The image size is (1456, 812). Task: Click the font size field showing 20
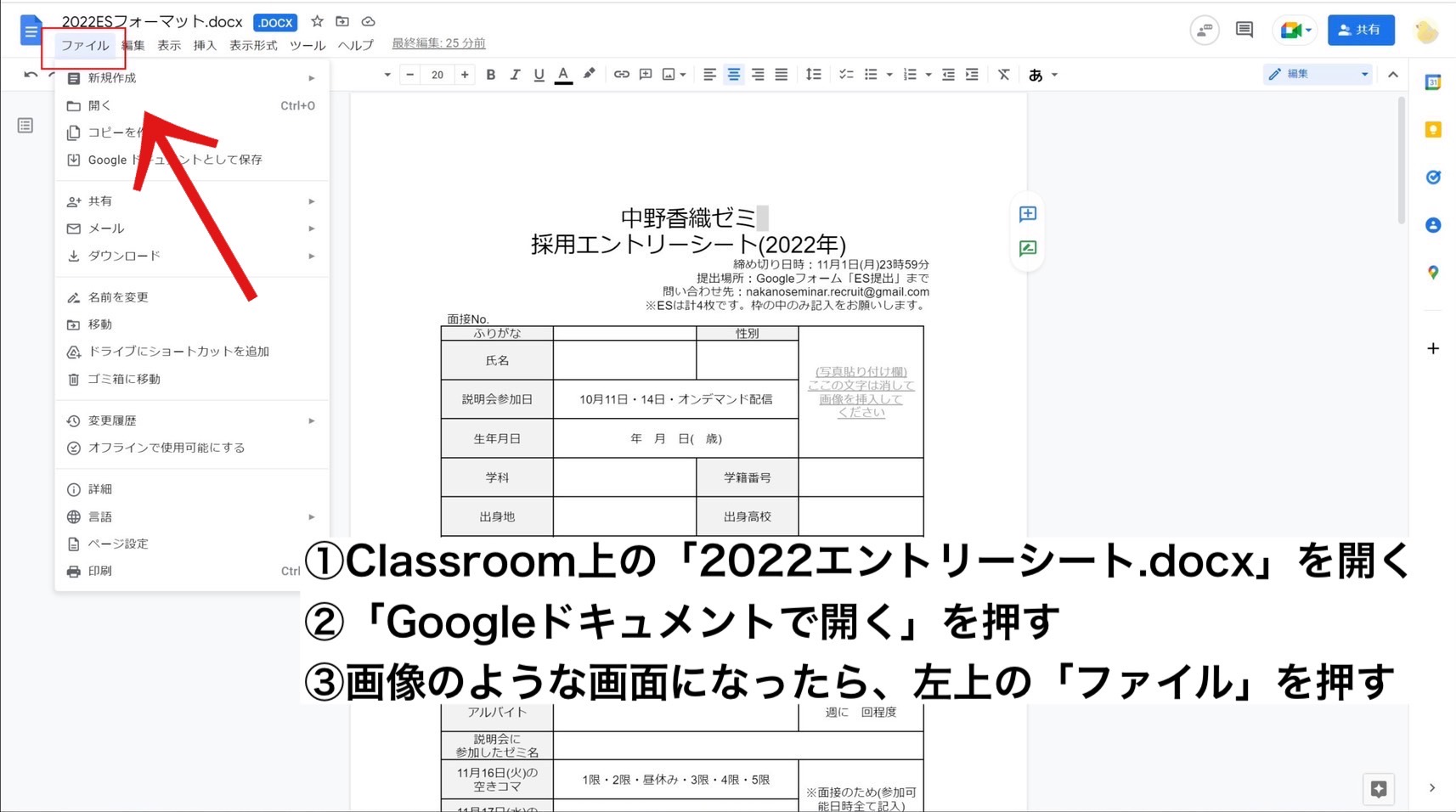coord(437,75)
